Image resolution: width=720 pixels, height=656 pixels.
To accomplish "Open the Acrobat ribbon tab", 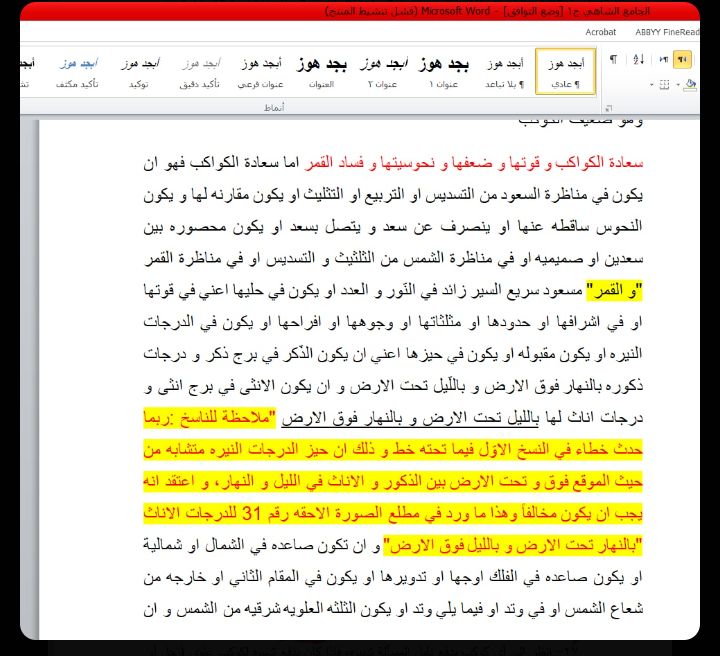I will [x=600, y=32].
